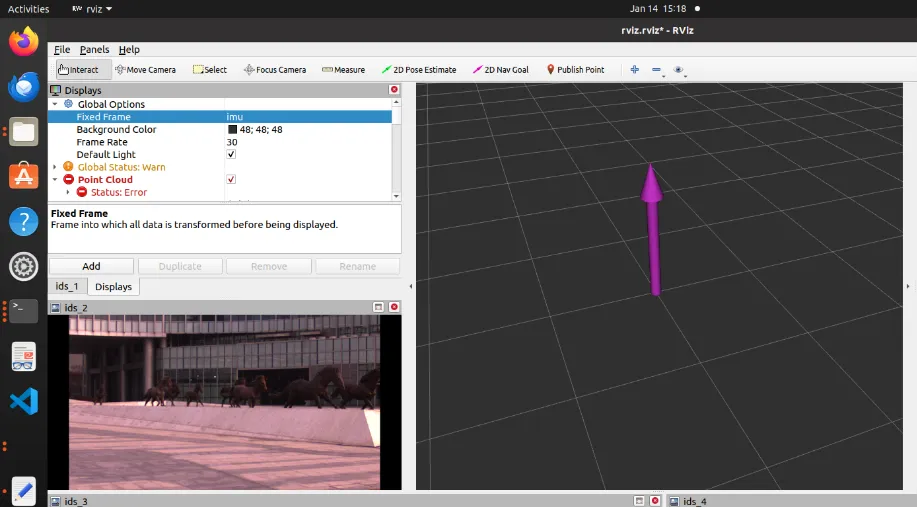Click the Displays panel monitor icon
The height and width of the screenshot is (507, 918).
56,90
